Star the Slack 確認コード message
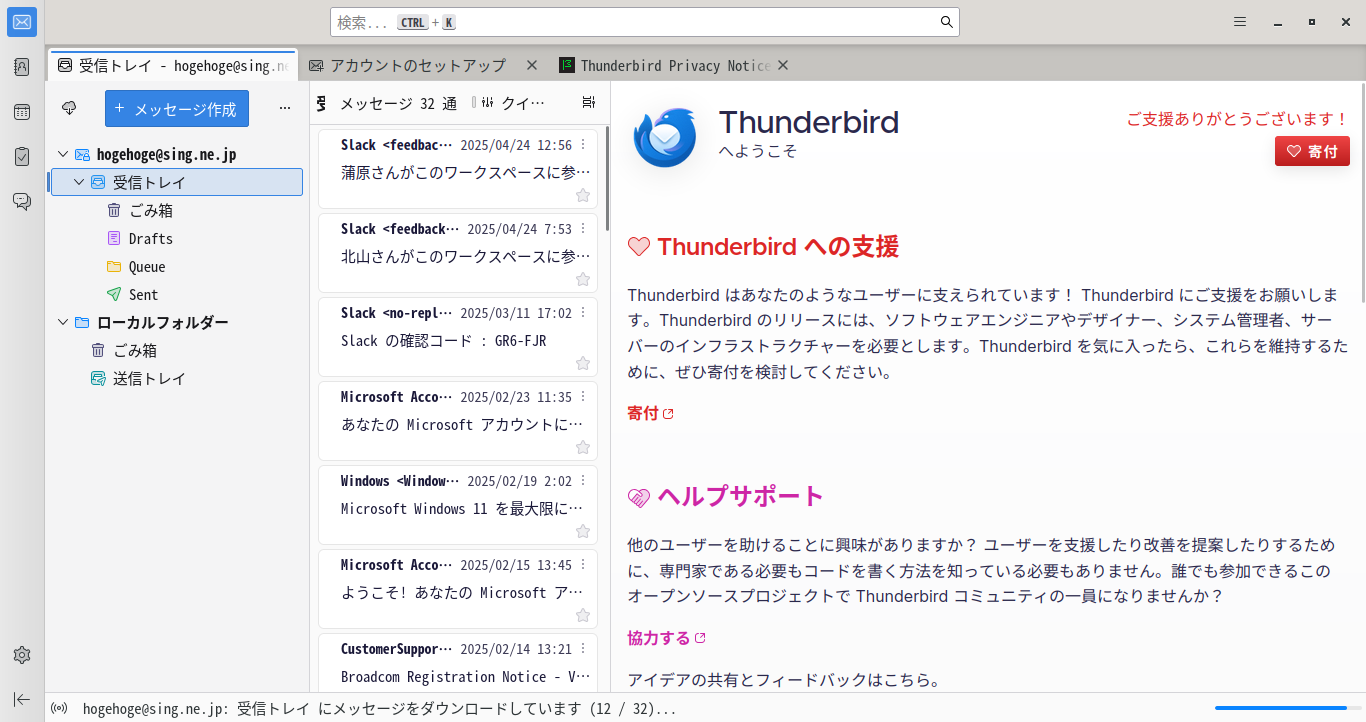The height and width of the screenshot is (722, 1366). point(583,363)
